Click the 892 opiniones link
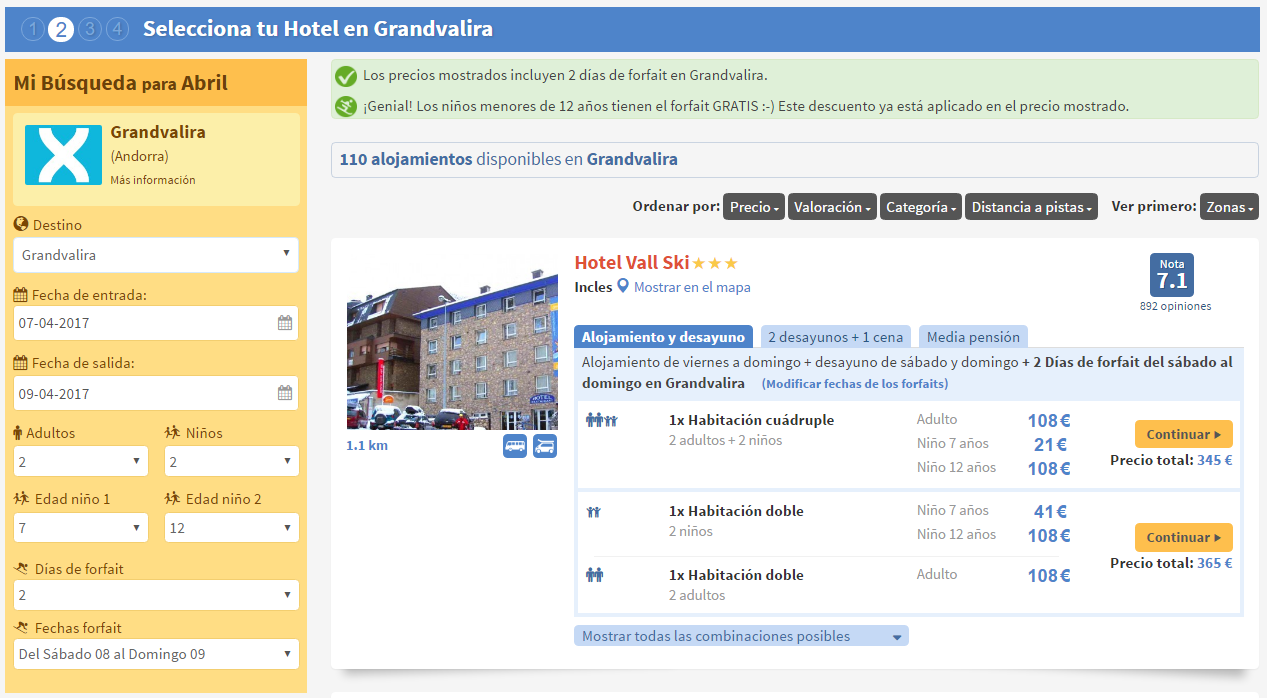Image resolution: width=1267 pixels, height=698 pixels. 1175,306
